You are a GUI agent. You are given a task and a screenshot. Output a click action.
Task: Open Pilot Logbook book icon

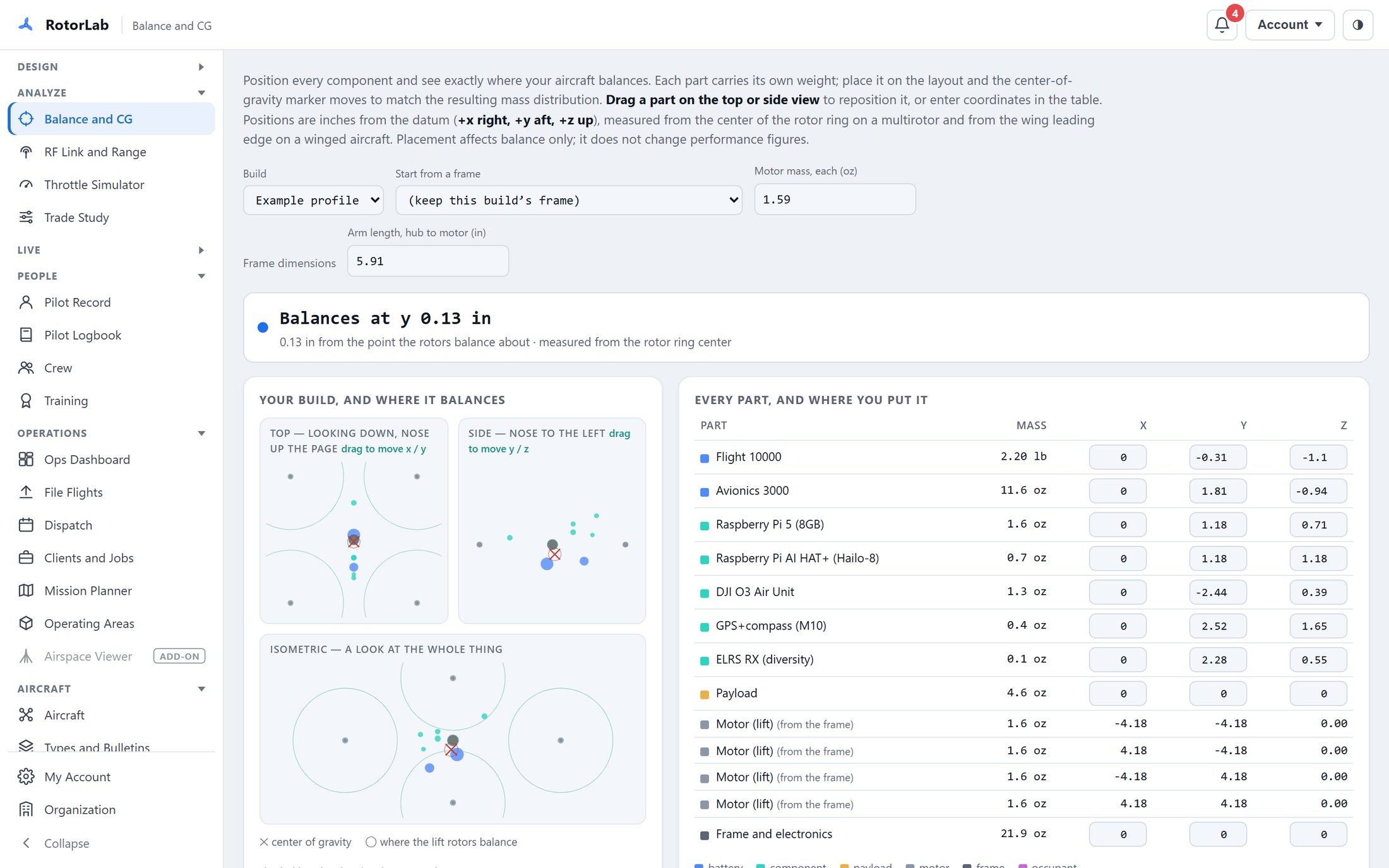point(26,335)
